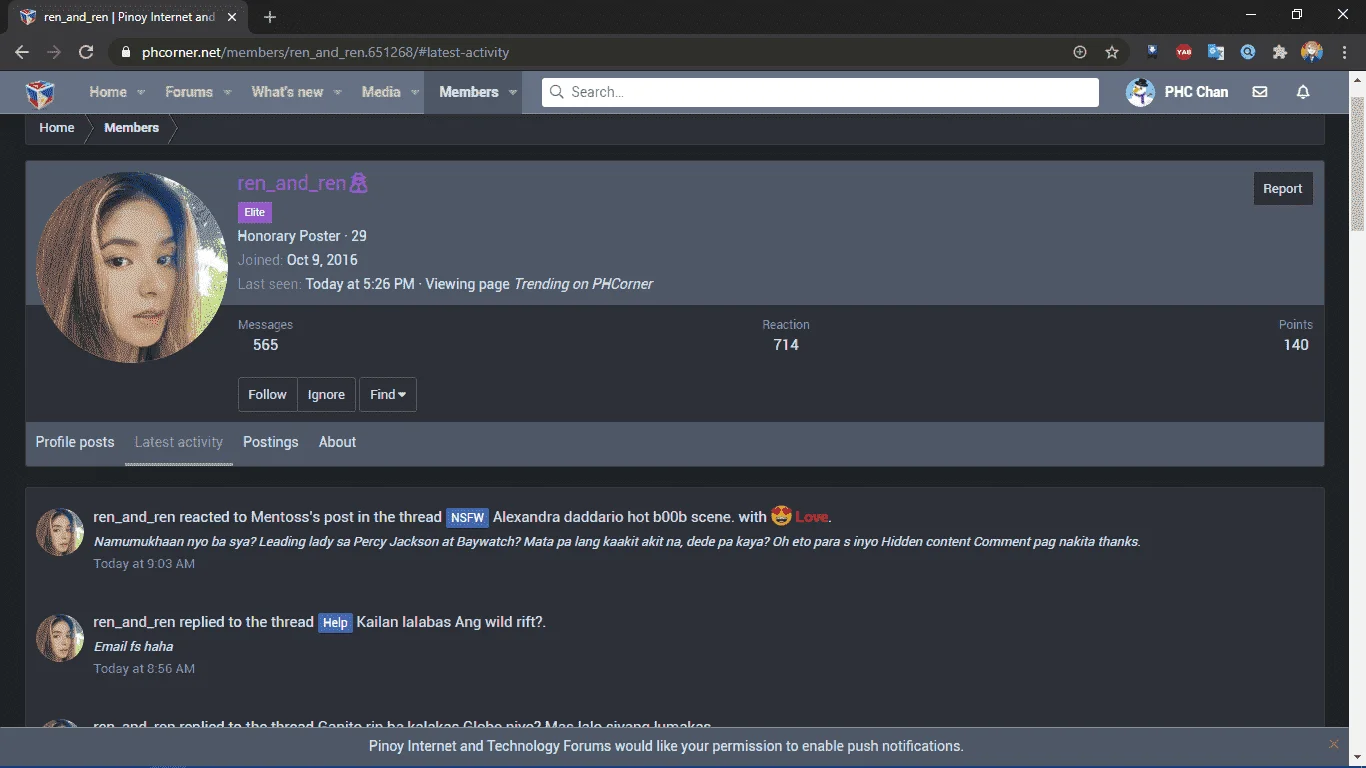Screen dimensions: 1366x768
Task: Click the page vertical scrollbar
Action: point(1358,165)
